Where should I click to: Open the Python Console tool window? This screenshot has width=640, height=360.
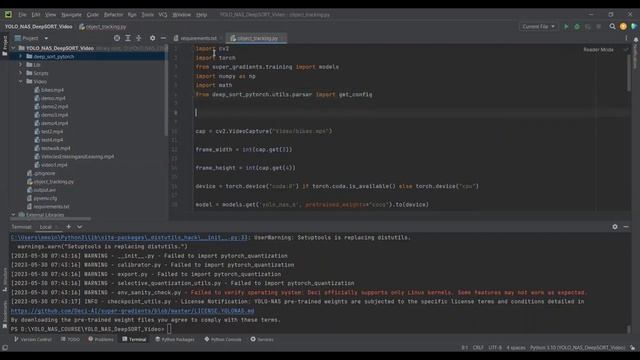tap(223, 339)
